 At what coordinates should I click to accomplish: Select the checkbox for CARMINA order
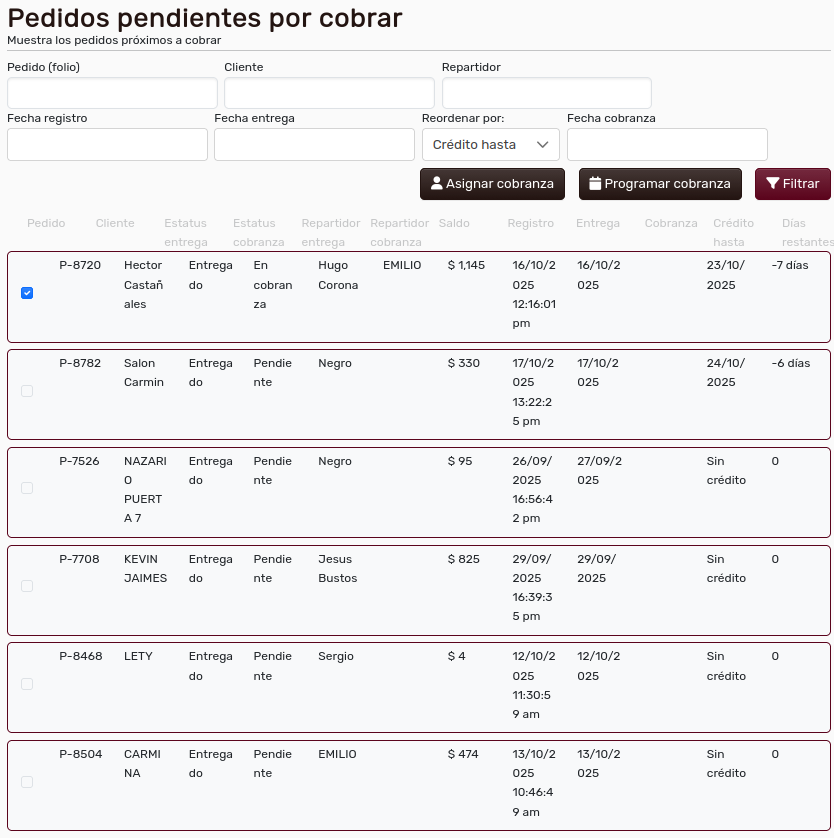point(27,781)
